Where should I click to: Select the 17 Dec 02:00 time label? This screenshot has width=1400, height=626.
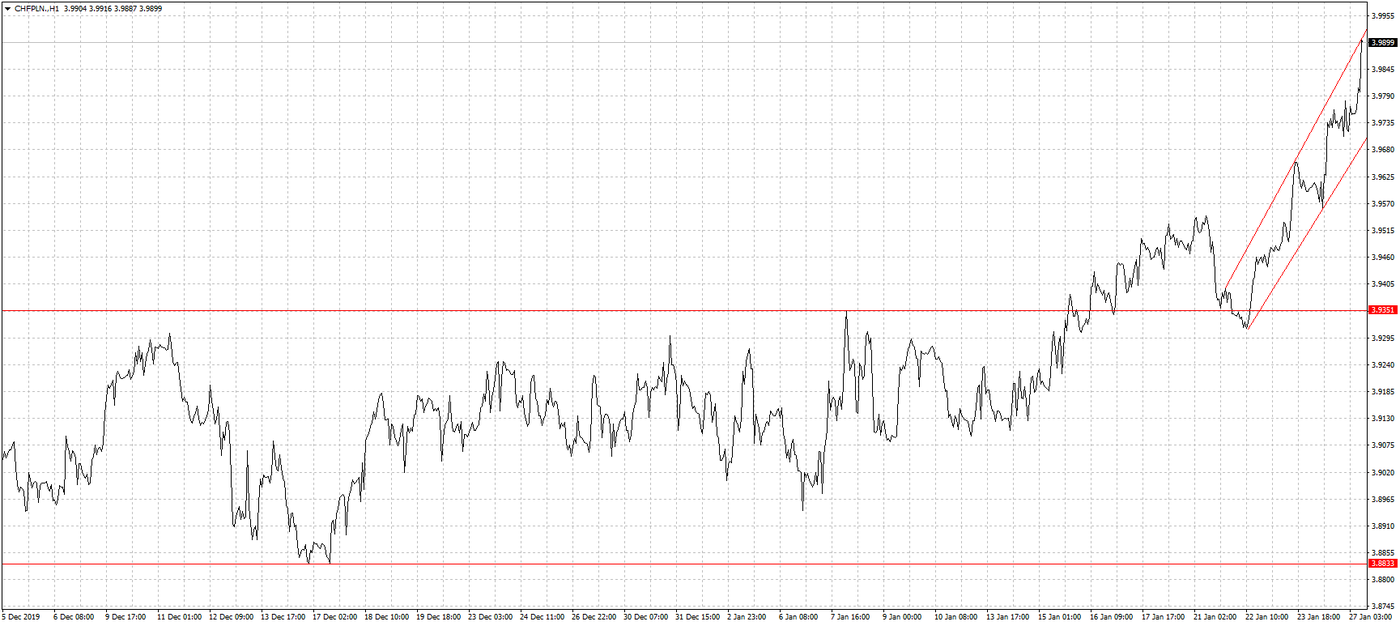tap(333, 618)
